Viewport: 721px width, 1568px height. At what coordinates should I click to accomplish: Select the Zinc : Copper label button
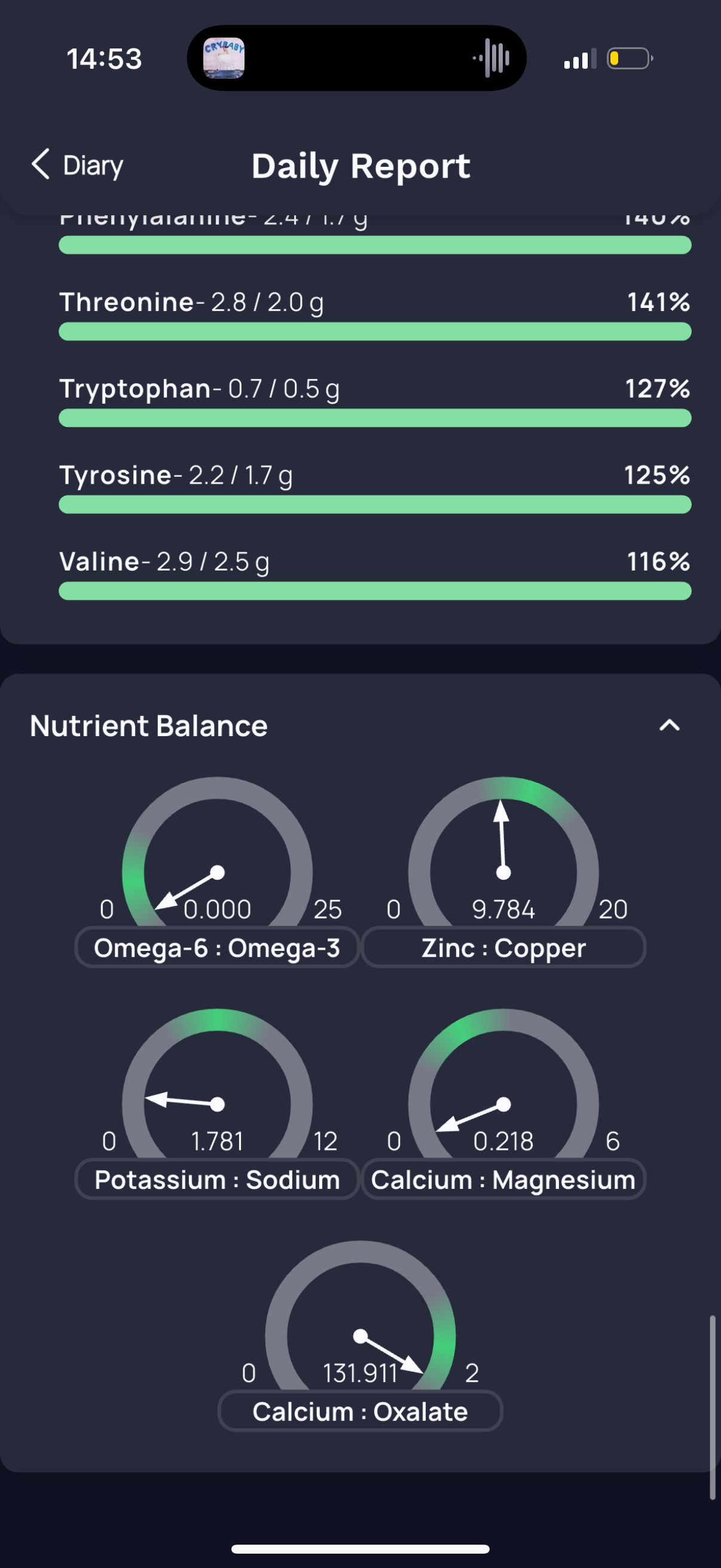[503, 948]
